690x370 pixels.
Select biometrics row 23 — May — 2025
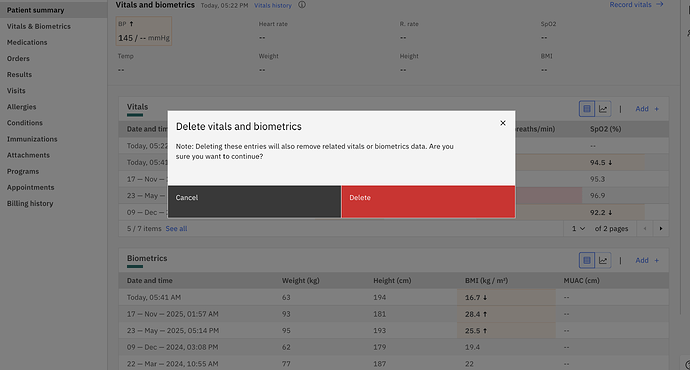click(x=393, y=331)
